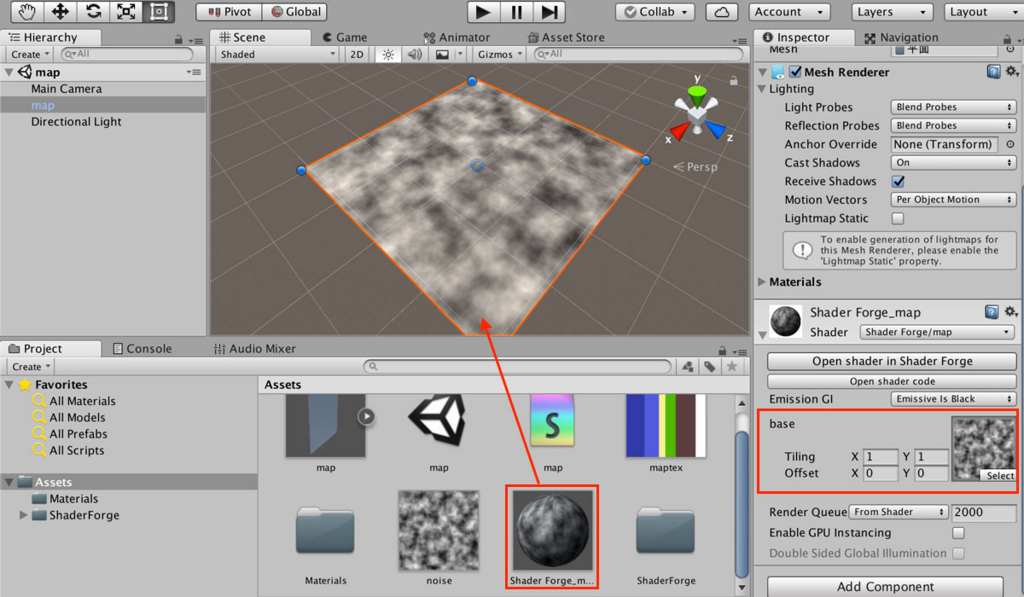Select the Hand tool
The image size is (1024, 597).
click(x=27, y=11)
